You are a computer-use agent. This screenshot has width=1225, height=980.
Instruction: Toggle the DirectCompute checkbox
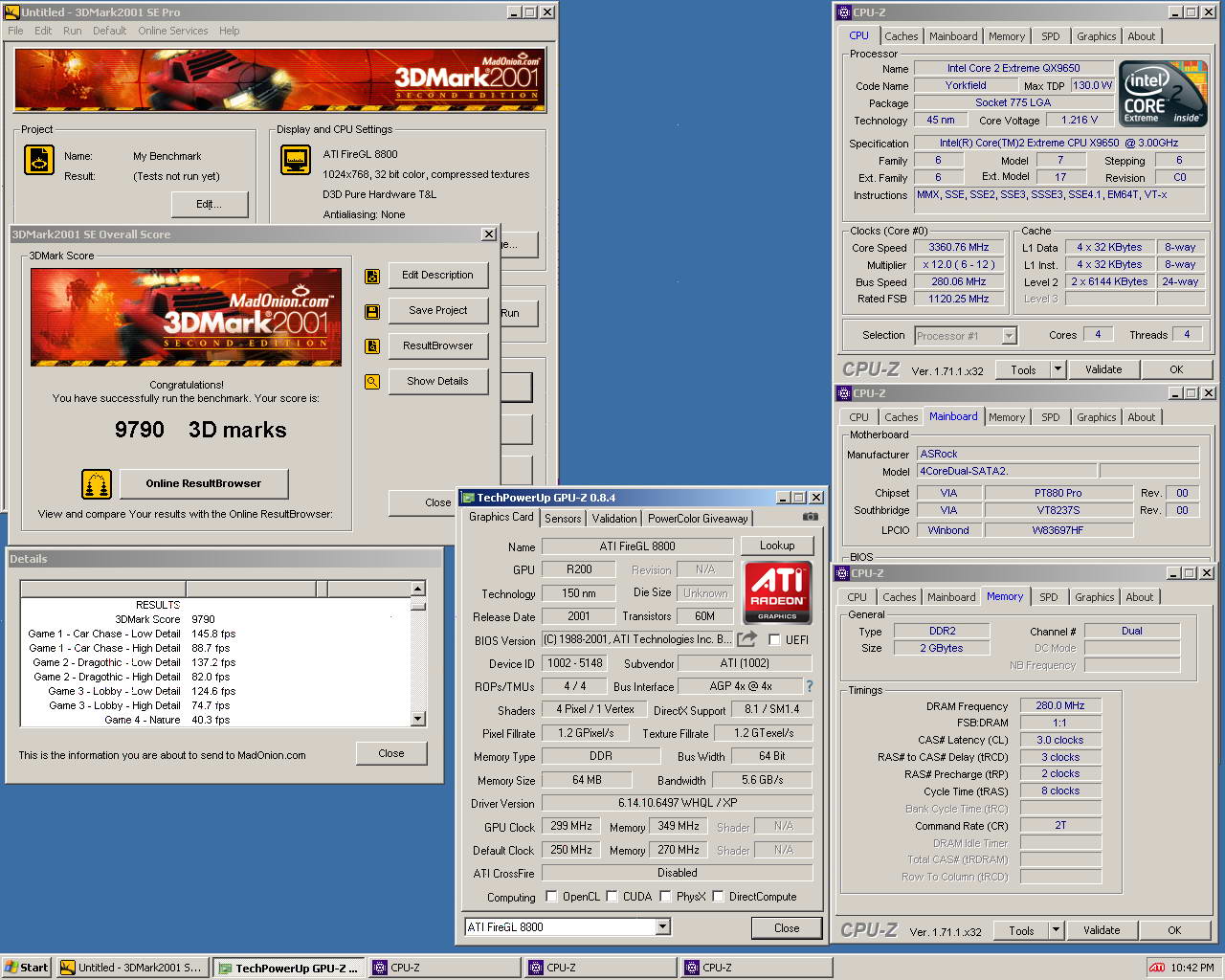[x=718, y=897]
